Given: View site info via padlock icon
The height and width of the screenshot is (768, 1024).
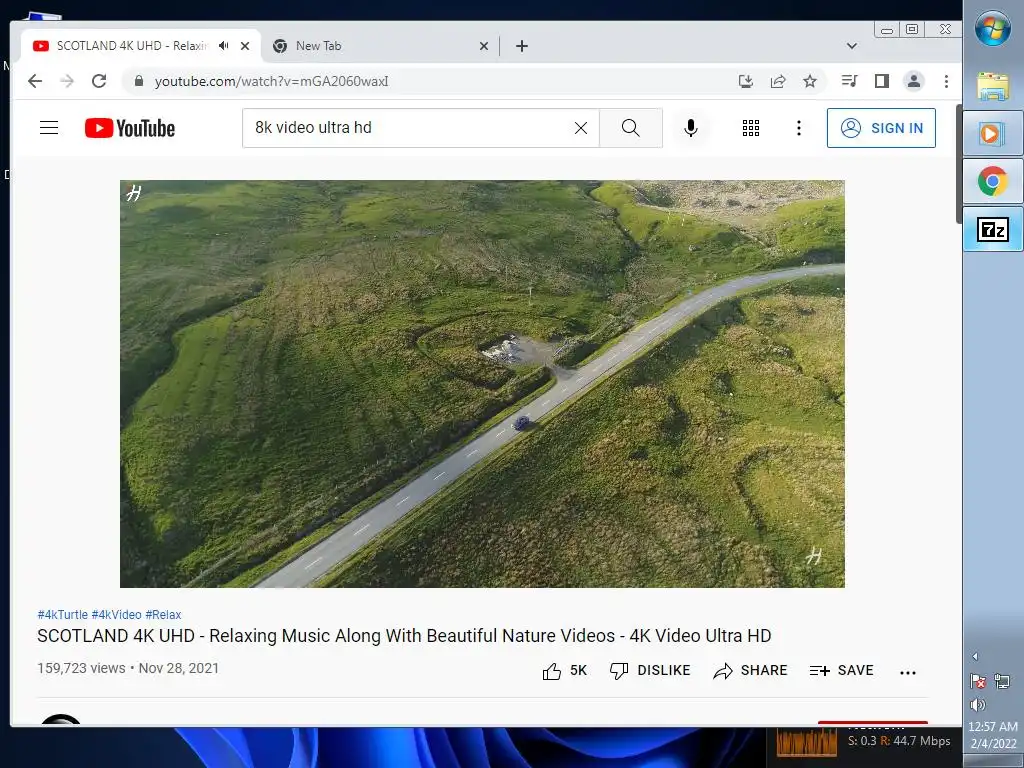Looking at the screenshot, I should click(x=138, y=81).
